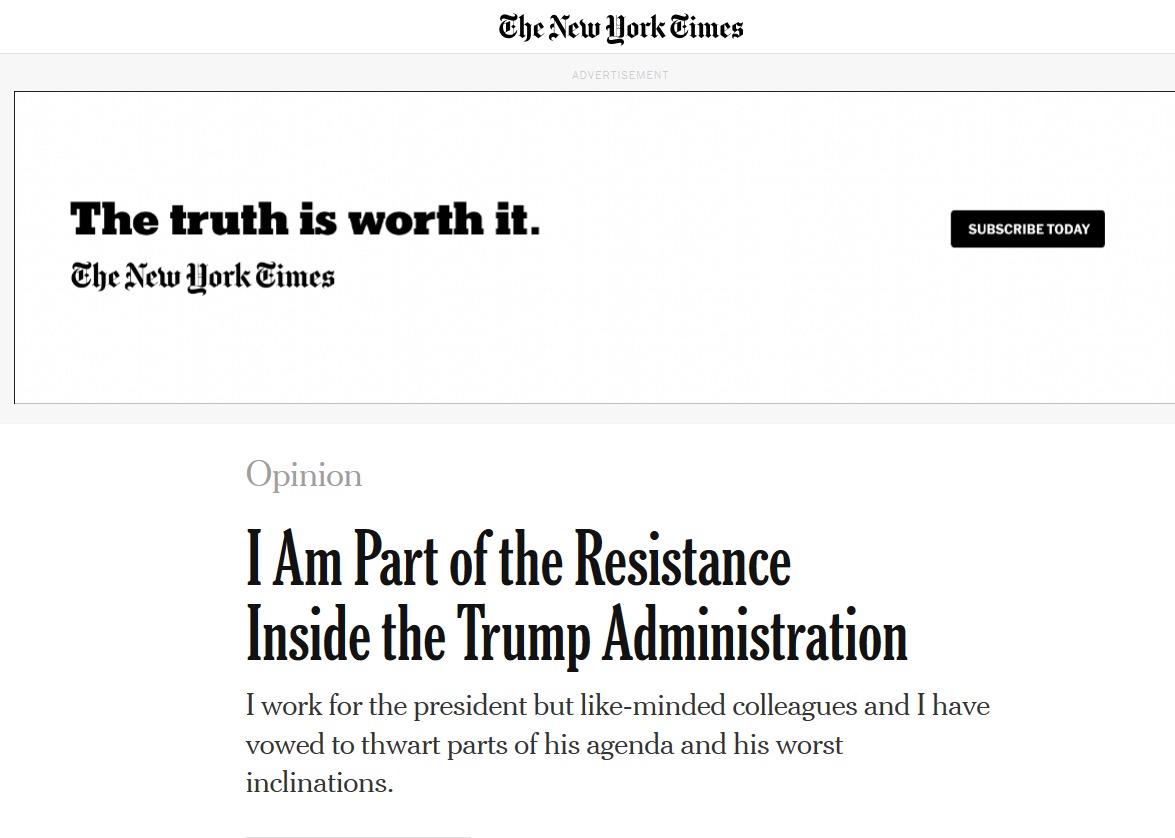Screen dimensions: 1175x838
Task: Click the word 'colleagues' in the summary
Action: click(x=795, y=706)
